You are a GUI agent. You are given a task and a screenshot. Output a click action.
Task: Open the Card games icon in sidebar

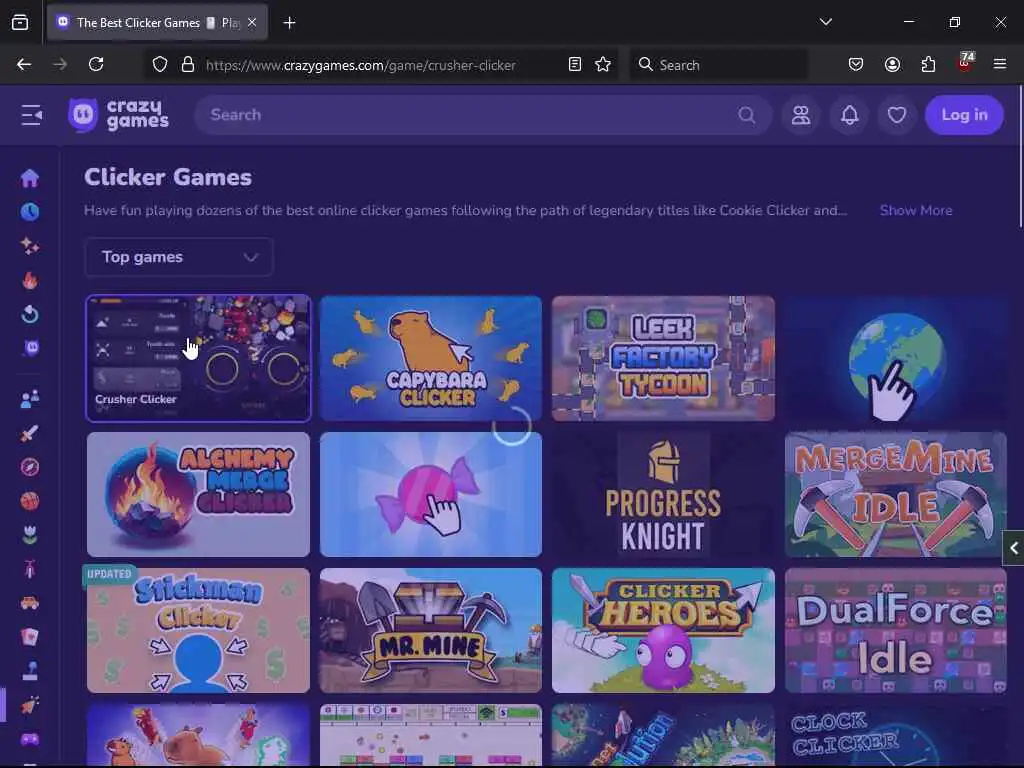coord(29,637)
